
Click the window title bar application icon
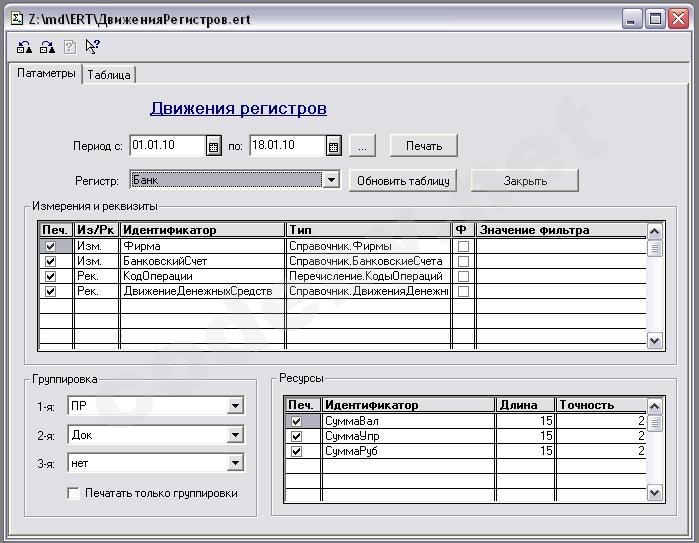point(17,18)
